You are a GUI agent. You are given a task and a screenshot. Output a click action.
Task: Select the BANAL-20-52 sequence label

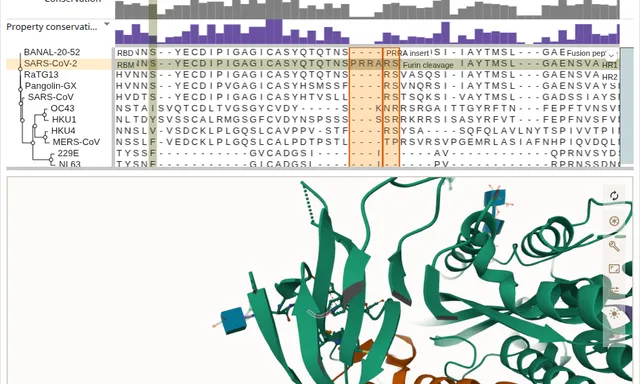52,52
